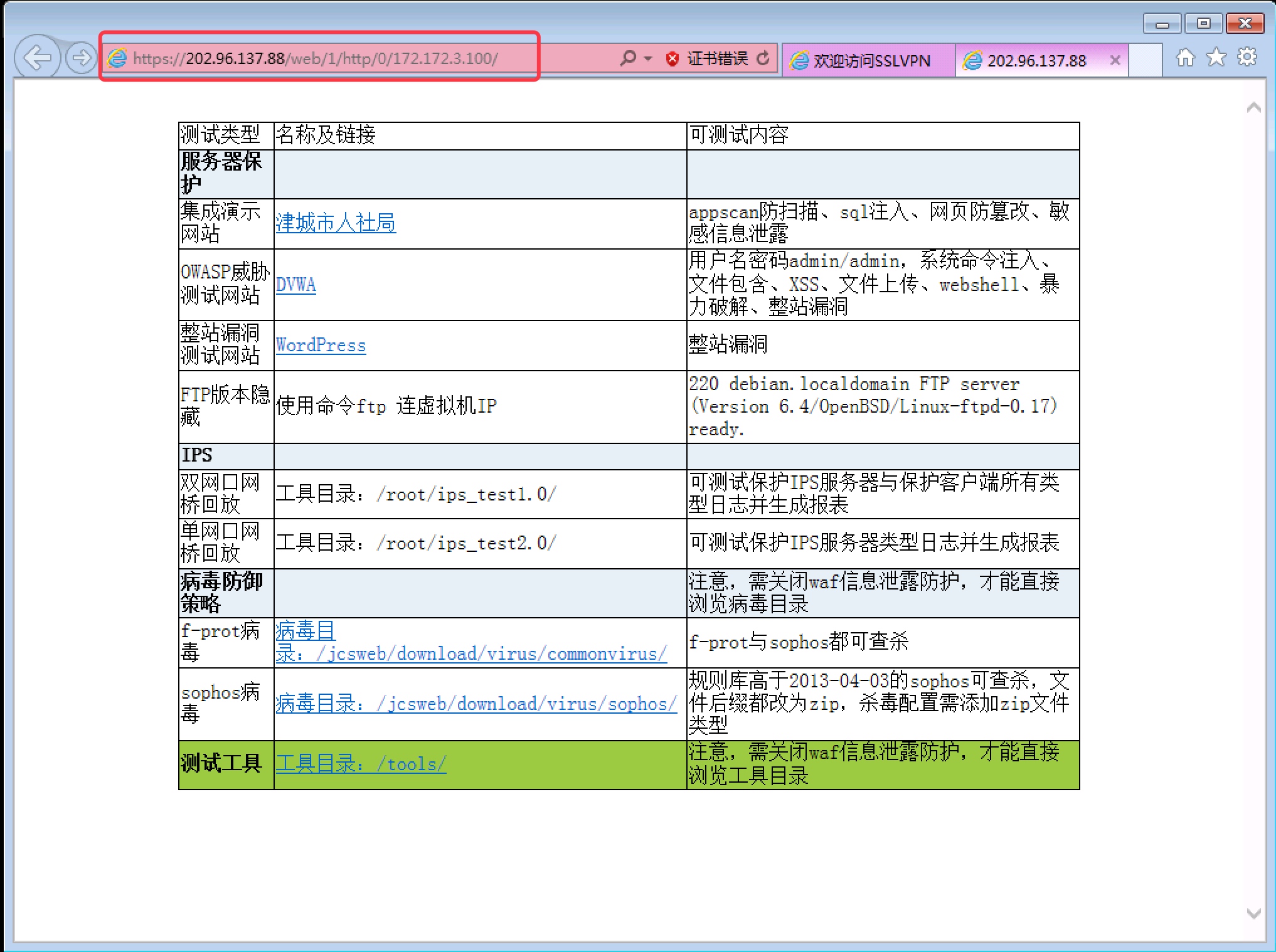Open the WordPress link
The height and width of the screenshot is (952, 1276).
point(321,346)
